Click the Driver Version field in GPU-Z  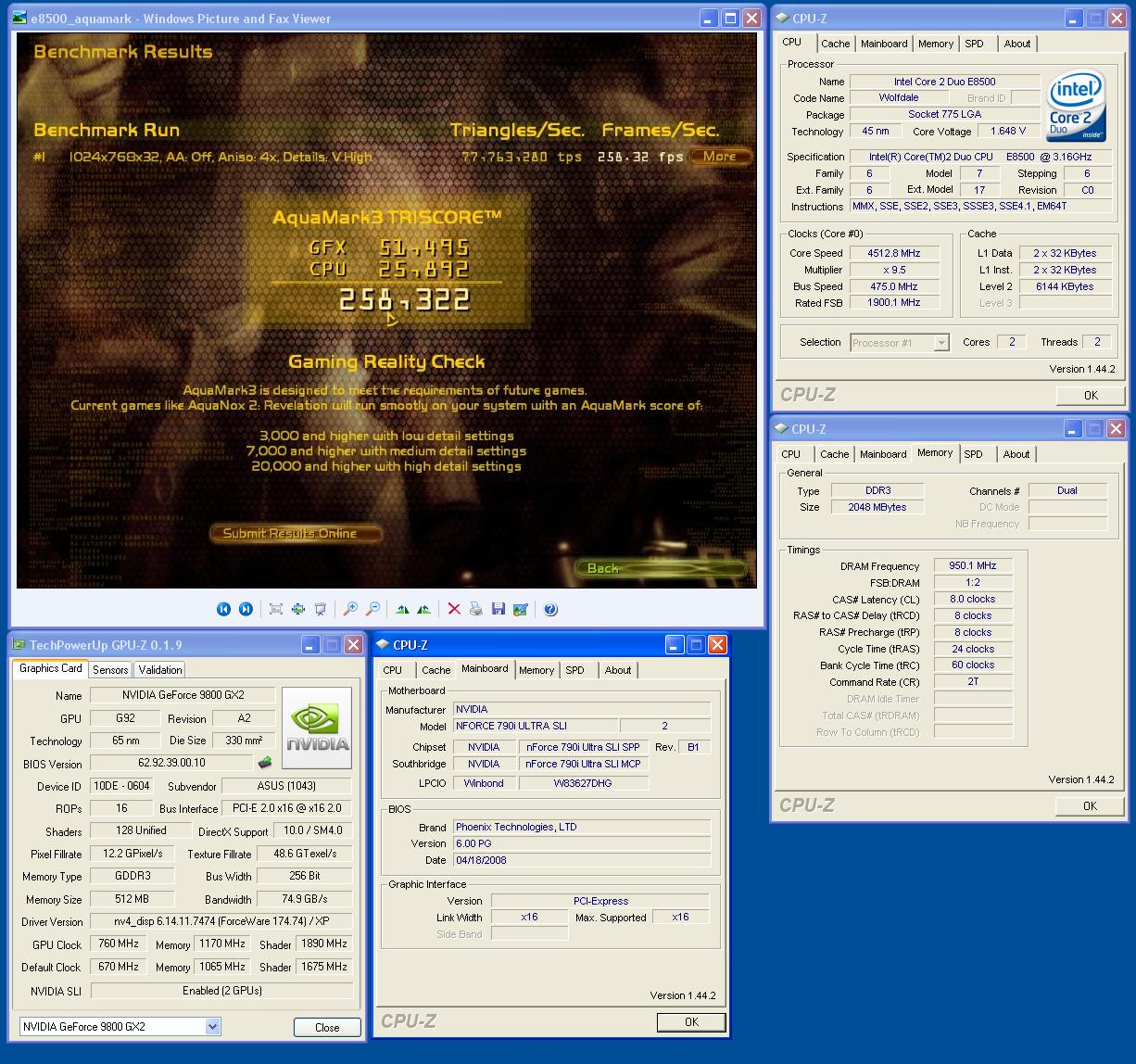click(x=222, y=921)
